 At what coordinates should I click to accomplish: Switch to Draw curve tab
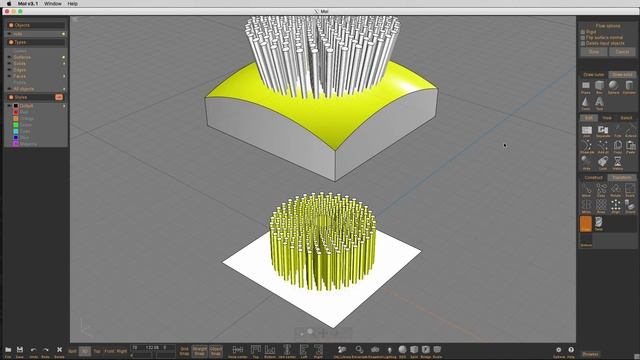click(x=593, y=75)
